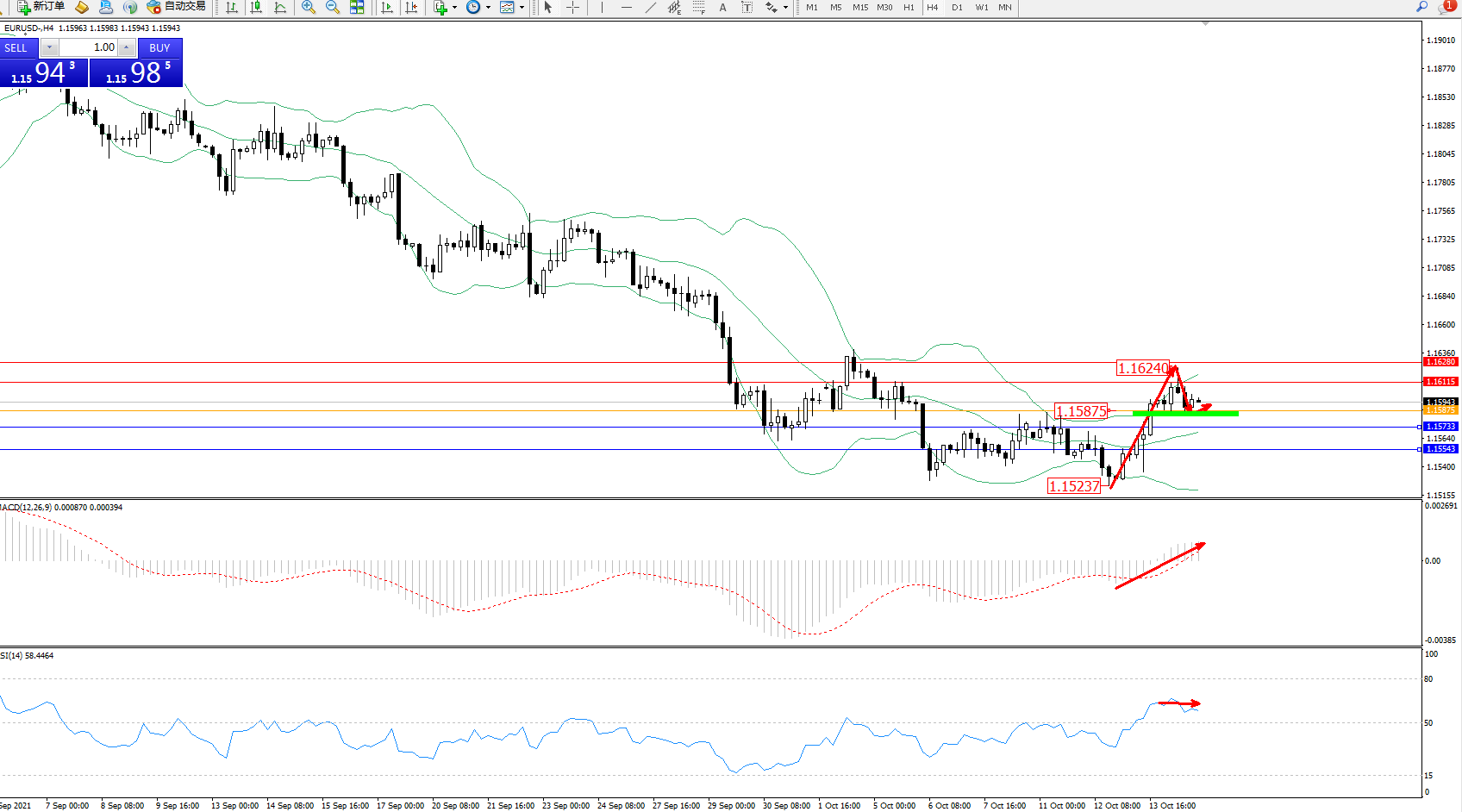Zoom out of the chart
1462x812 pixels.
(333, 8)
